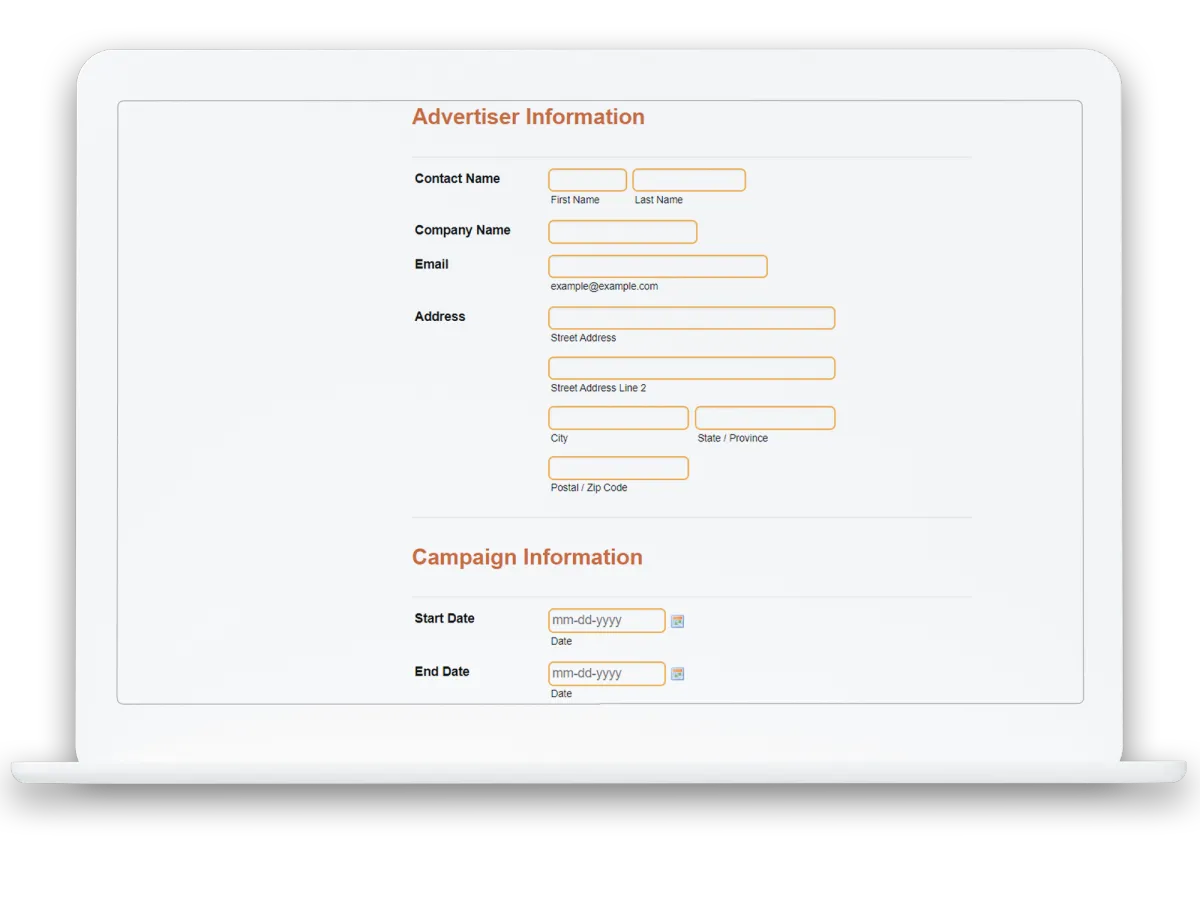Image resolution: width=1200 pixels, height=900 pixels.
Task: Click the Campaign Information heading
Action: [x=527, y=558]
